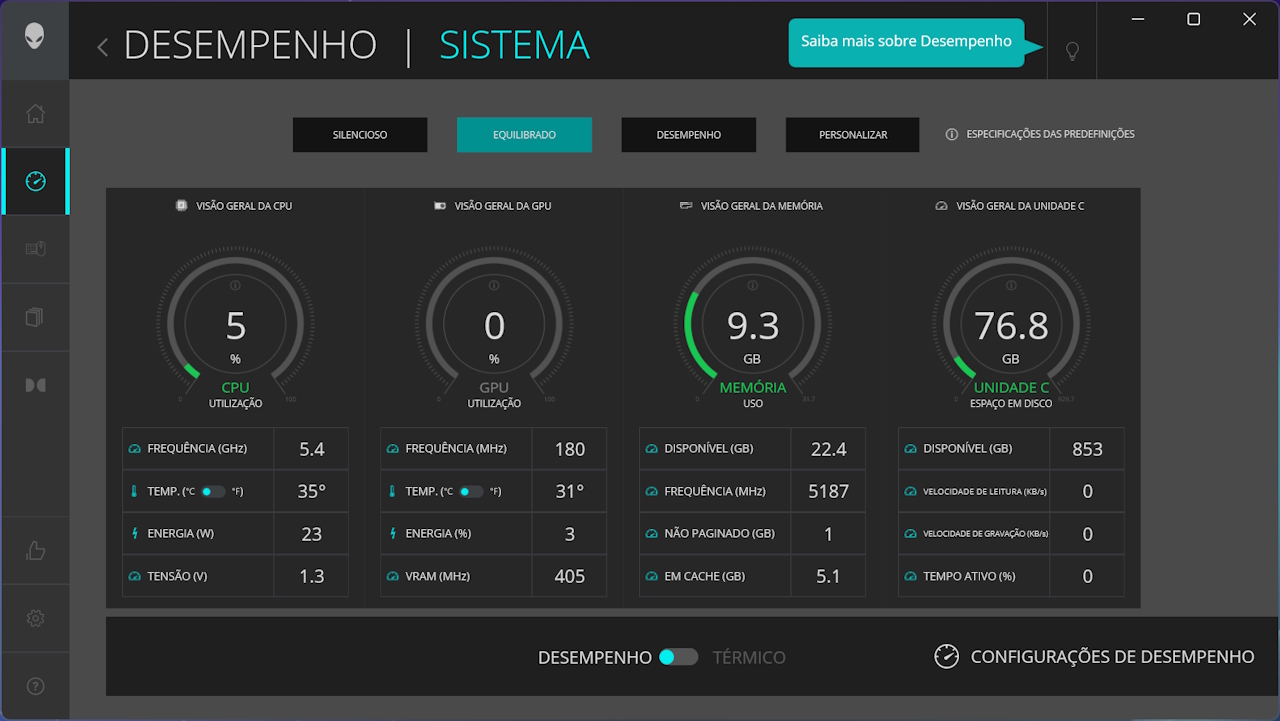
Task: Open the game library sidebar icon
Action: [x=35, y=317]
